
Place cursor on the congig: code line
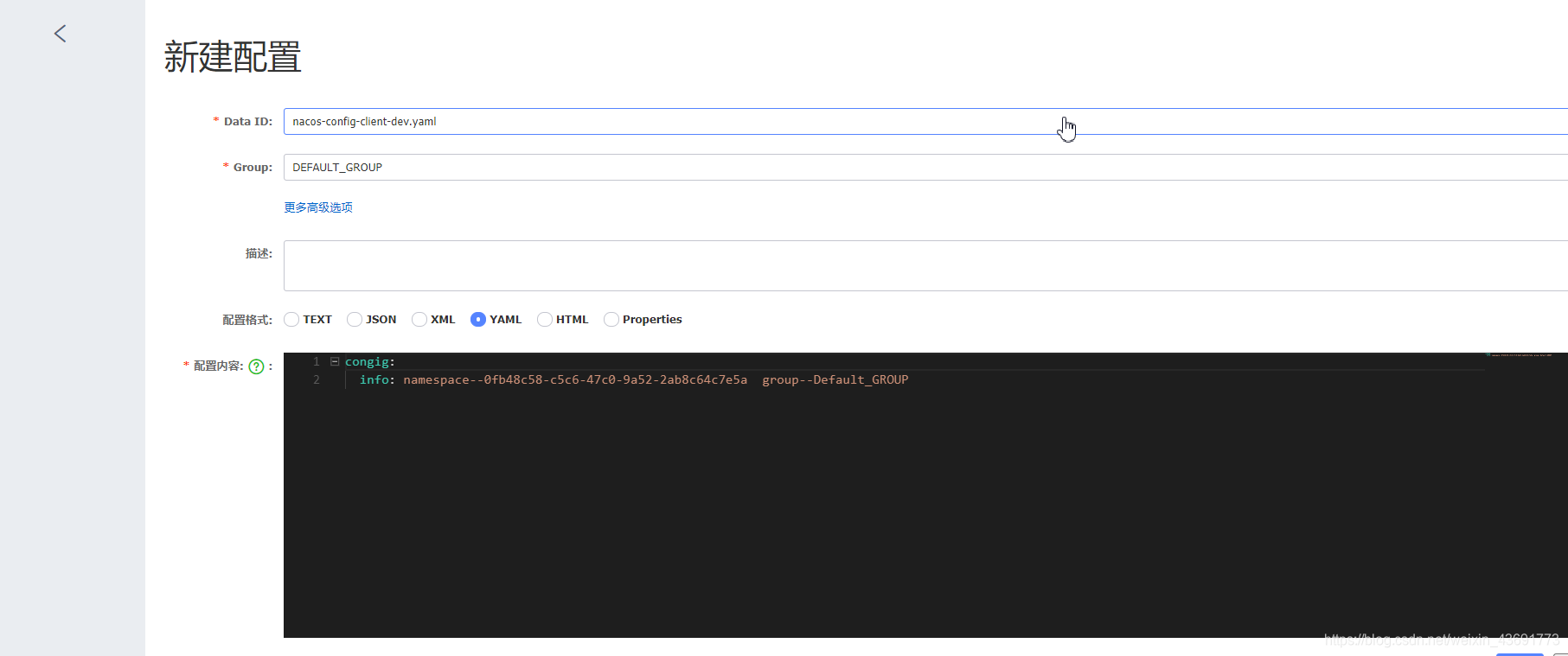[x=370, y=362]
